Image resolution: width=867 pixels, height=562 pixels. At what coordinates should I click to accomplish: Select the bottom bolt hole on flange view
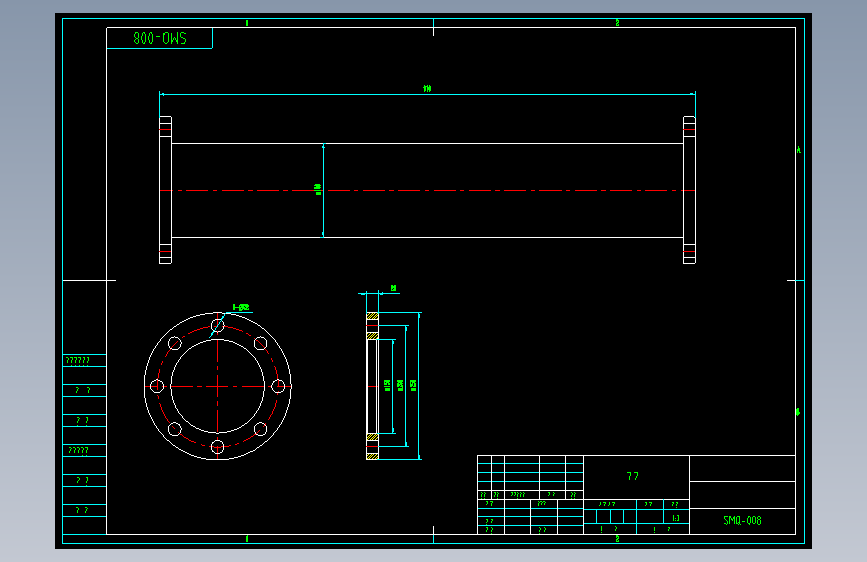click(218, 446)
